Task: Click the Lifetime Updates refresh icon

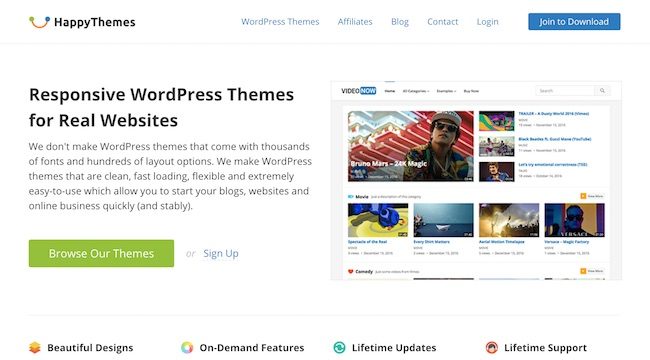Action: tap(339, 348)
